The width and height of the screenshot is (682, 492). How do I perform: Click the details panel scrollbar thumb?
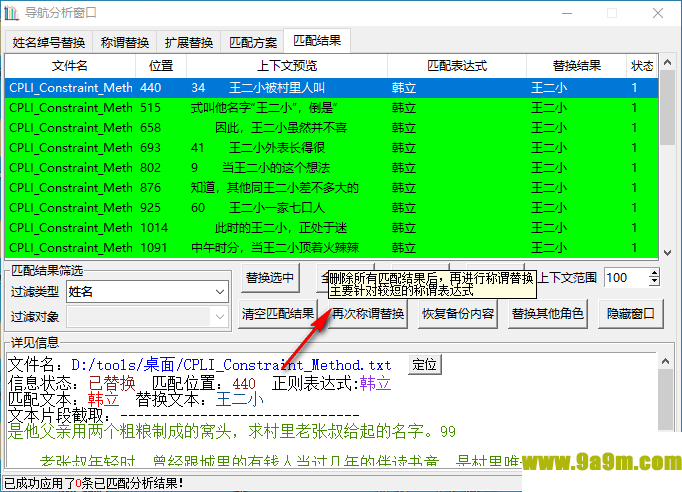point(665,399)
